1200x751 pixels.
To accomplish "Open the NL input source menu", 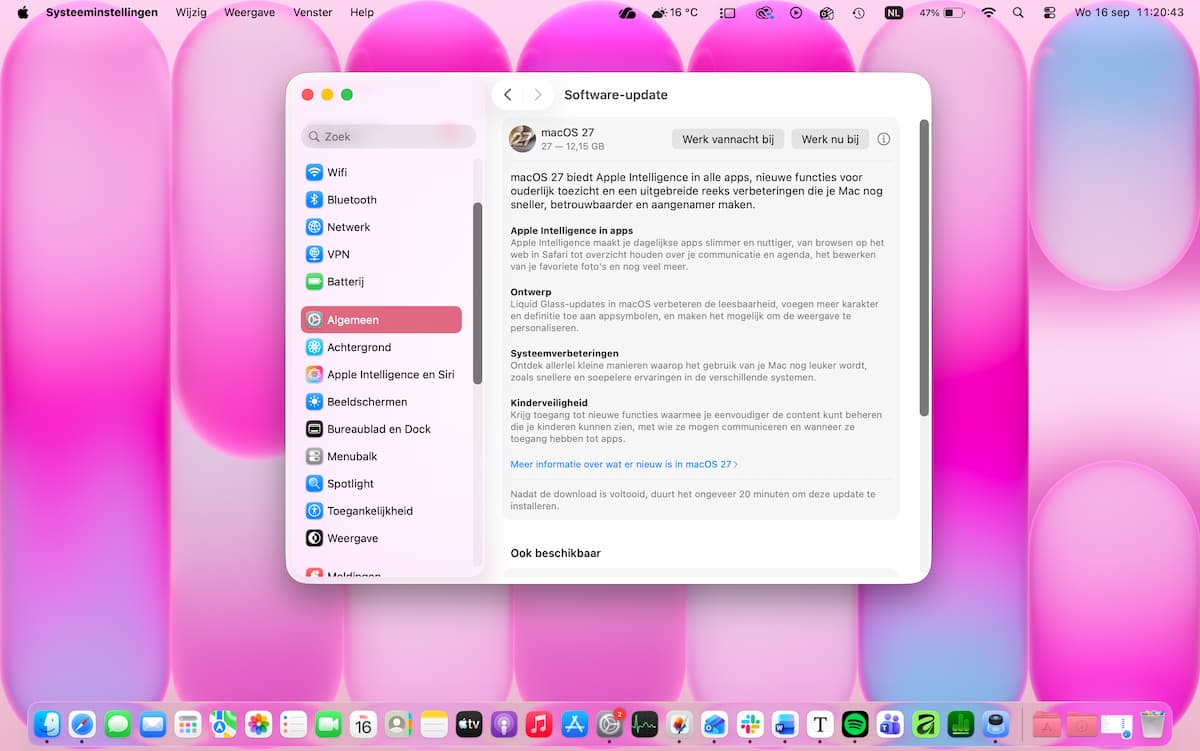I will [x=893, y=13].
